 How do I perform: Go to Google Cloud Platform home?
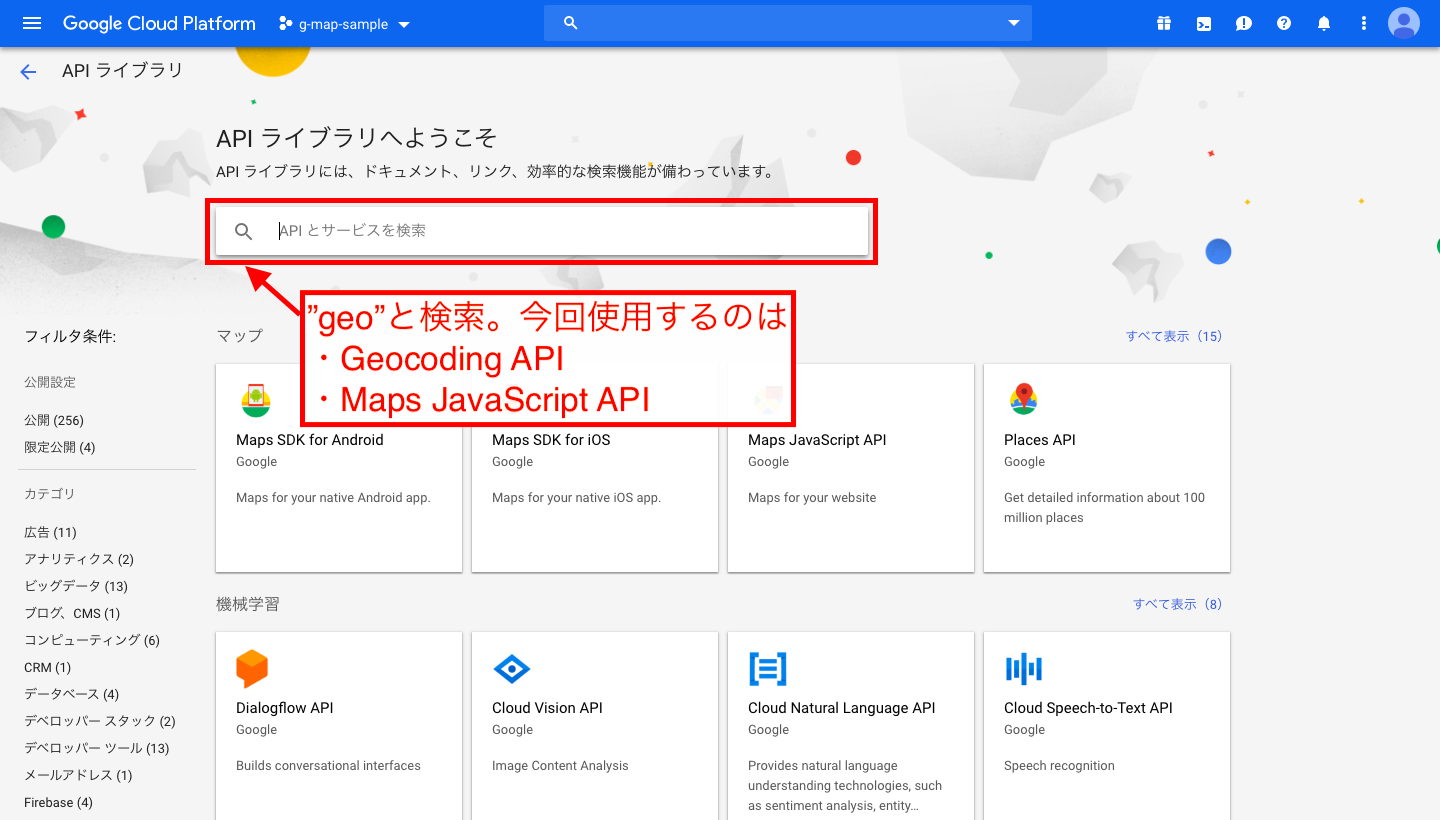(x=158, y=22)
